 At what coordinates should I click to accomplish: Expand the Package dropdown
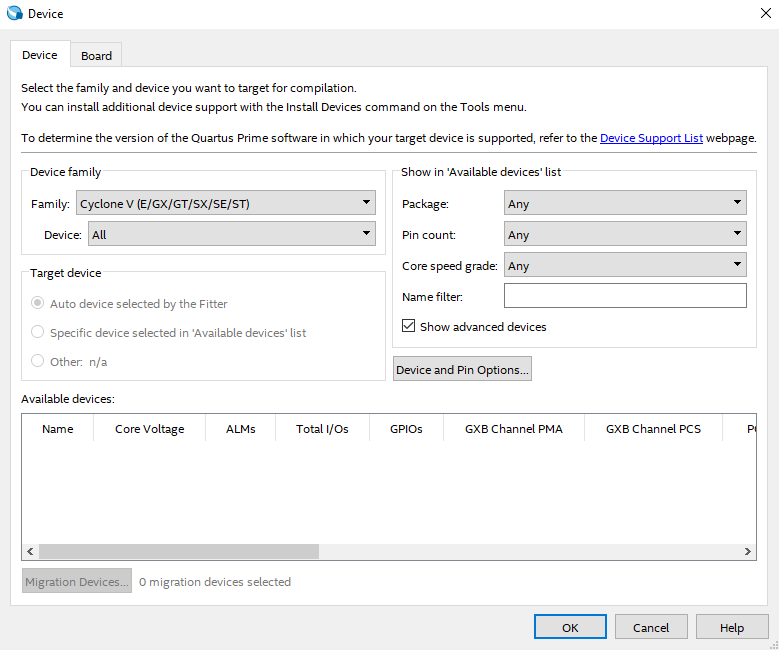pos(625,204)
